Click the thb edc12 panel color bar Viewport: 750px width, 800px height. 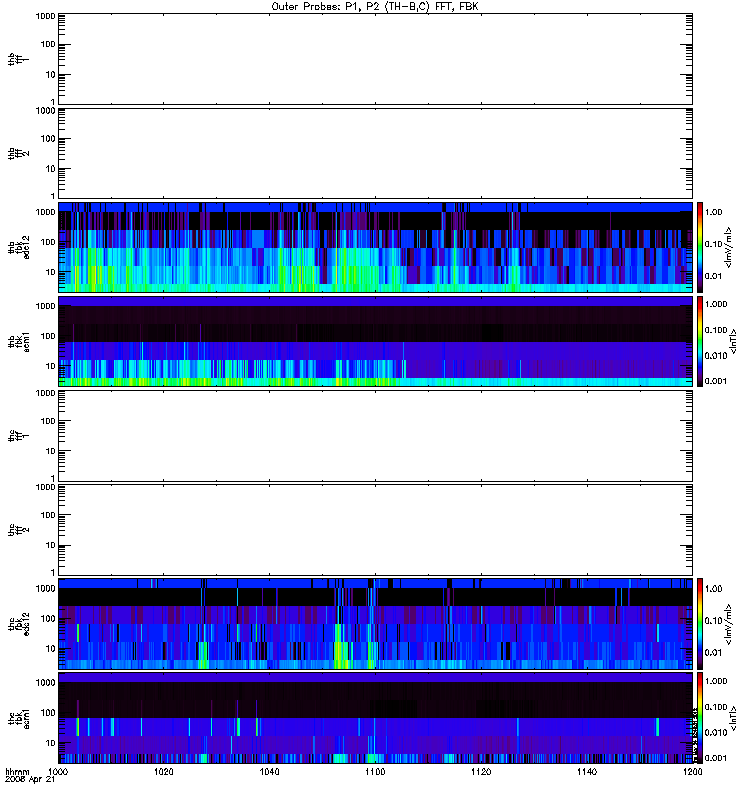pyautogui.click(x=700, y=247)
